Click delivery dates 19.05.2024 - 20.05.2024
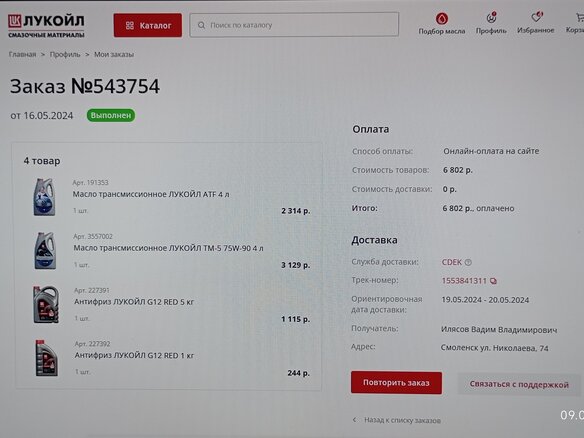The width and height of the screenshot is (584, 438). [485, 300]
